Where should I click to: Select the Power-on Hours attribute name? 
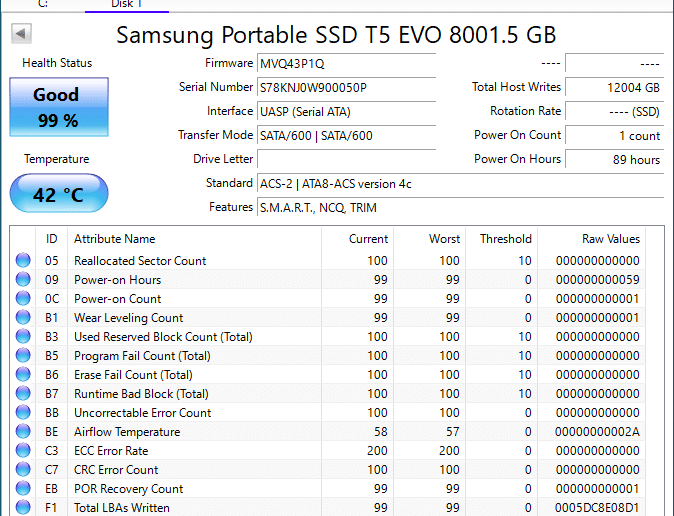tap(117, 280)
